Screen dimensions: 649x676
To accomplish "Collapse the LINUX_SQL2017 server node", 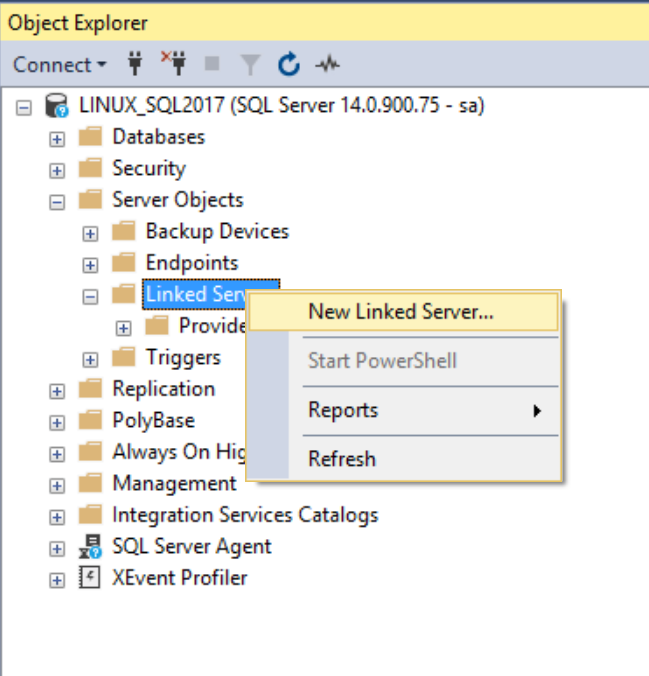I will tap(24, 108).
